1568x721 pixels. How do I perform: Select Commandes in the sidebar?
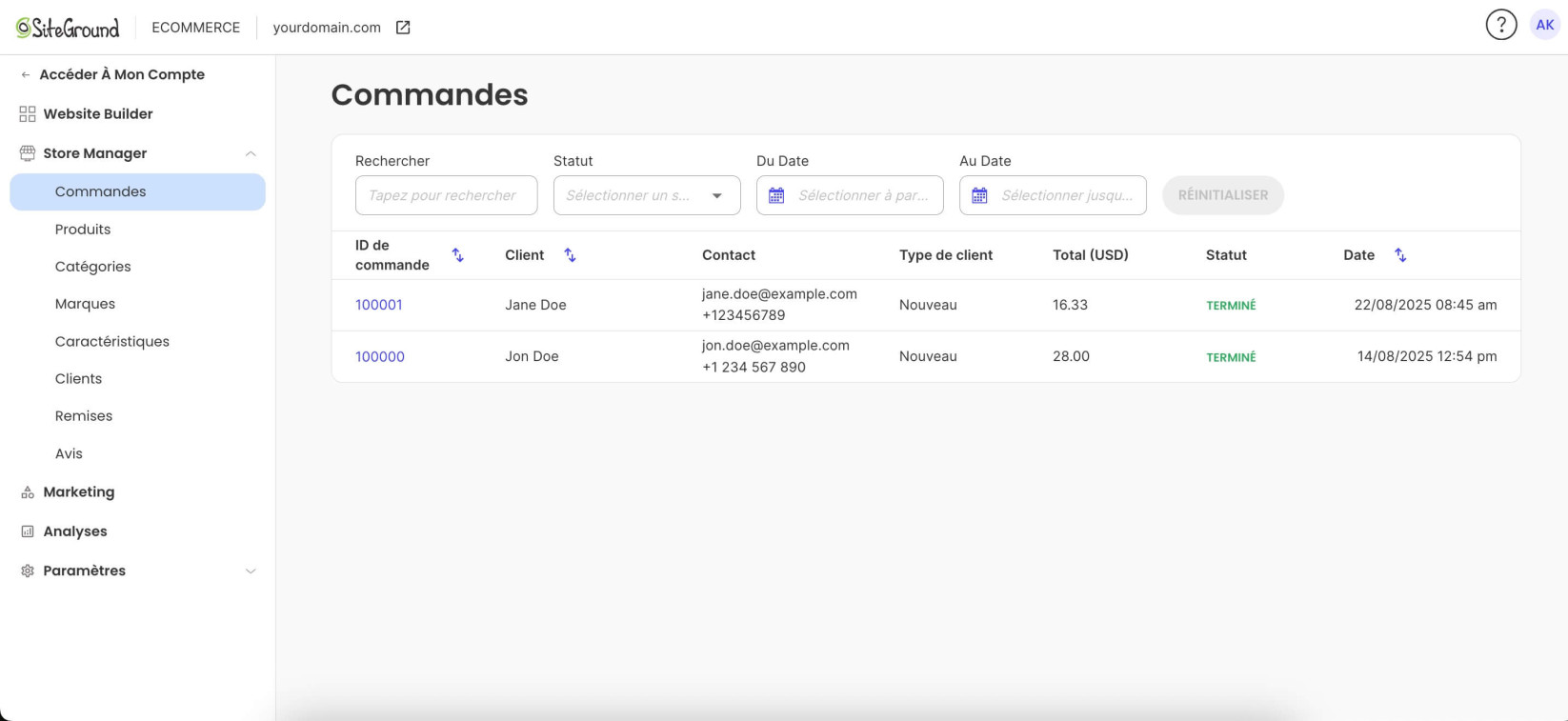137,191
